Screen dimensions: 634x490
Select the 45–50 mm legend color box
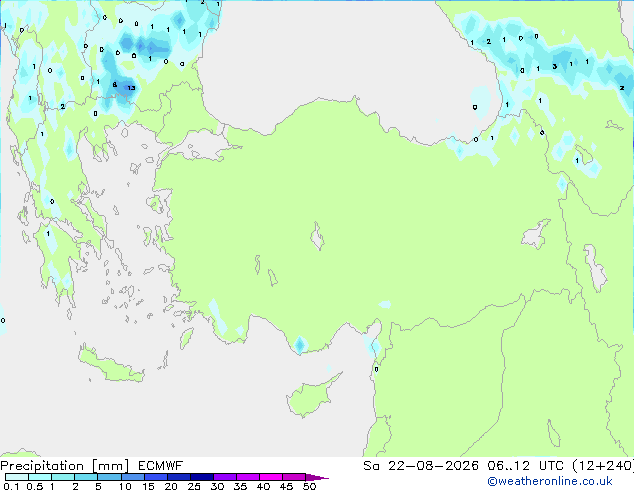(x=294, y=477)
